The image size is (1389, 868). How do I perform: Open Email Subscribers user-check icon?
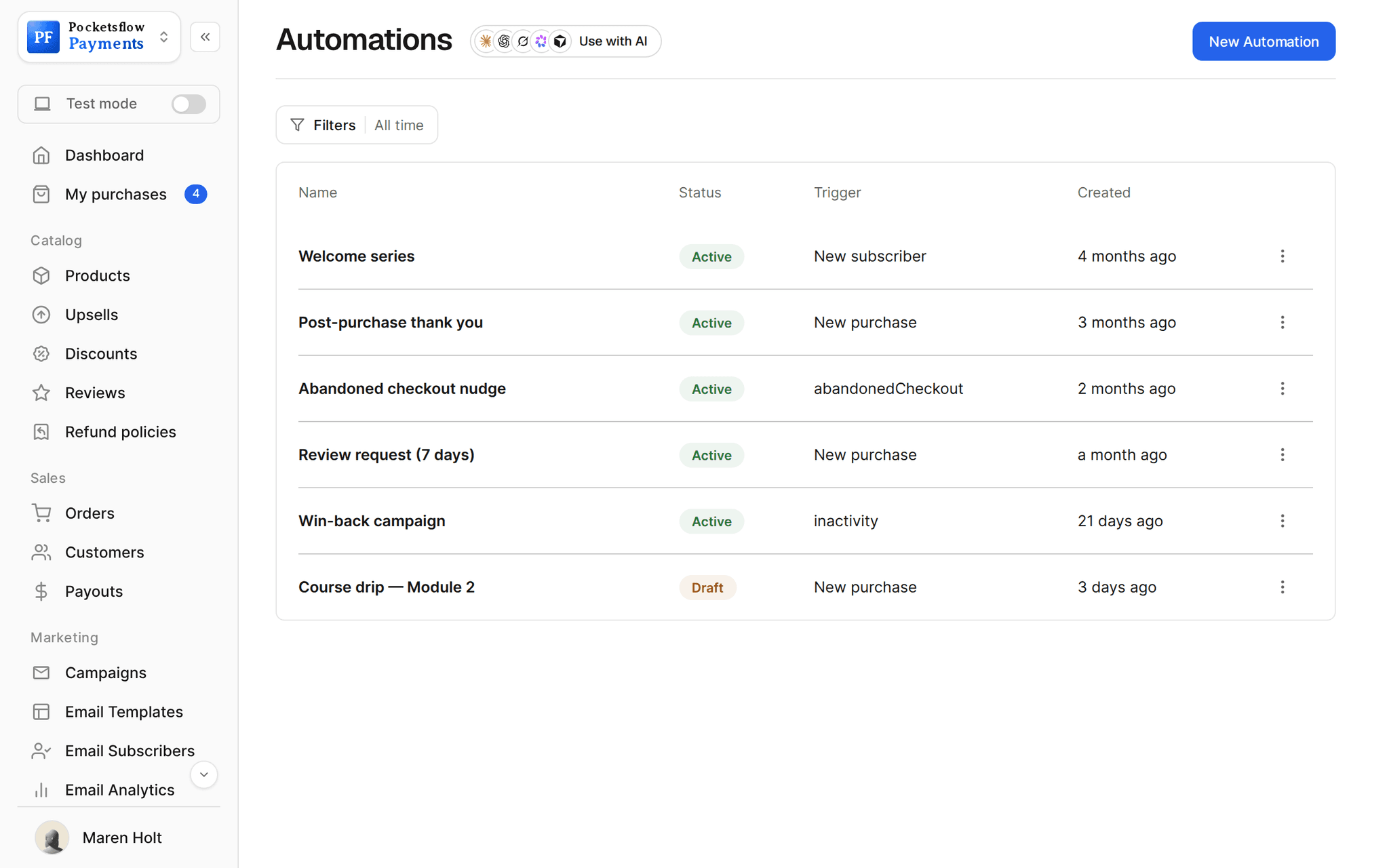41,751
